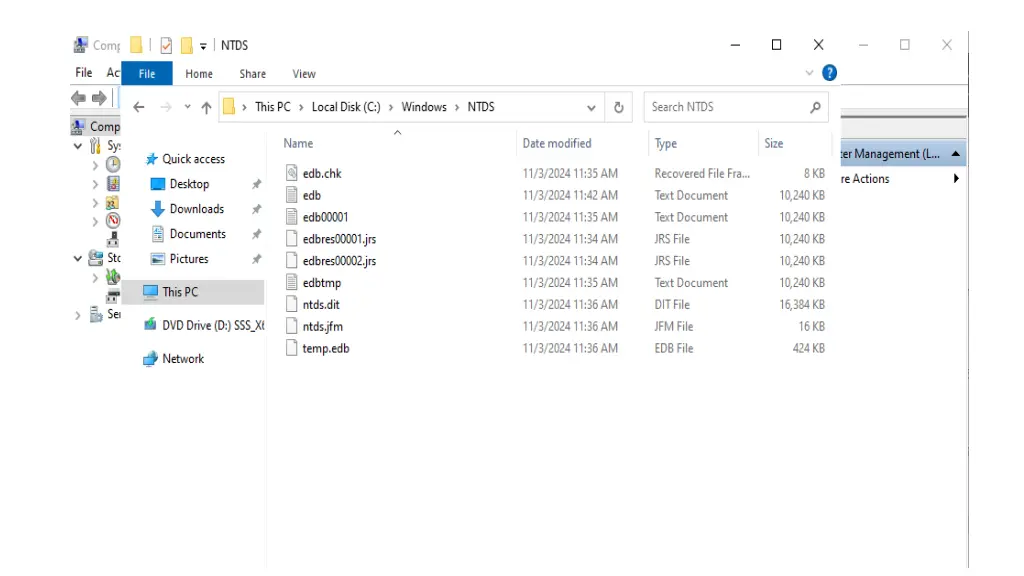Select the edbres00001.jrs file icon
The height and width of the screenshot is (576, 1024).
coord(291,239)
